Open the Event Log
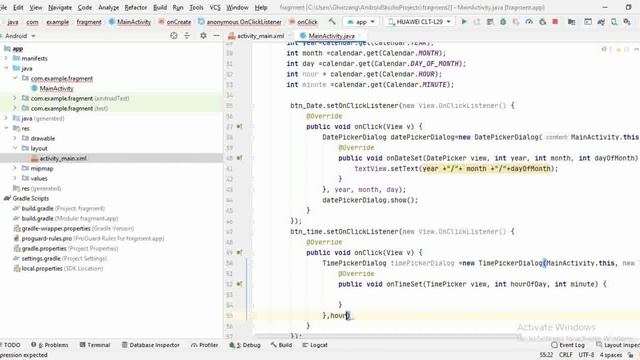Screen dimensions: 640x360 pos(568,345)
